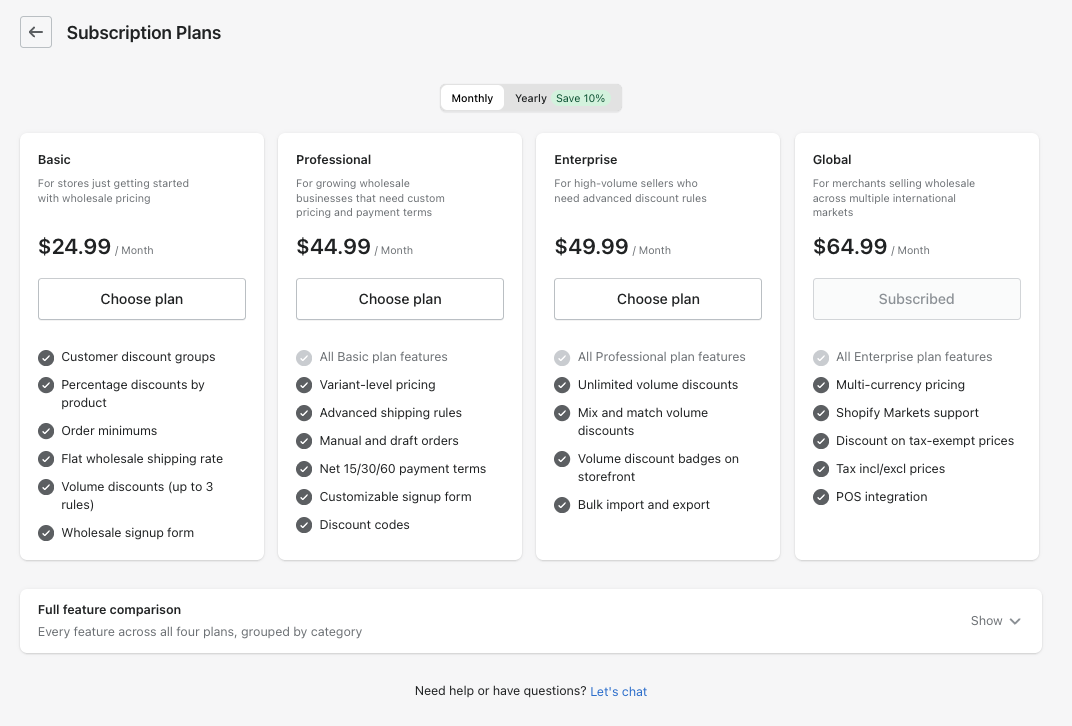Click checkmark beside Customer discount groups
The width and height of the screenshot is (1072, 726).
pyautogui.click(x=46, y=358)
